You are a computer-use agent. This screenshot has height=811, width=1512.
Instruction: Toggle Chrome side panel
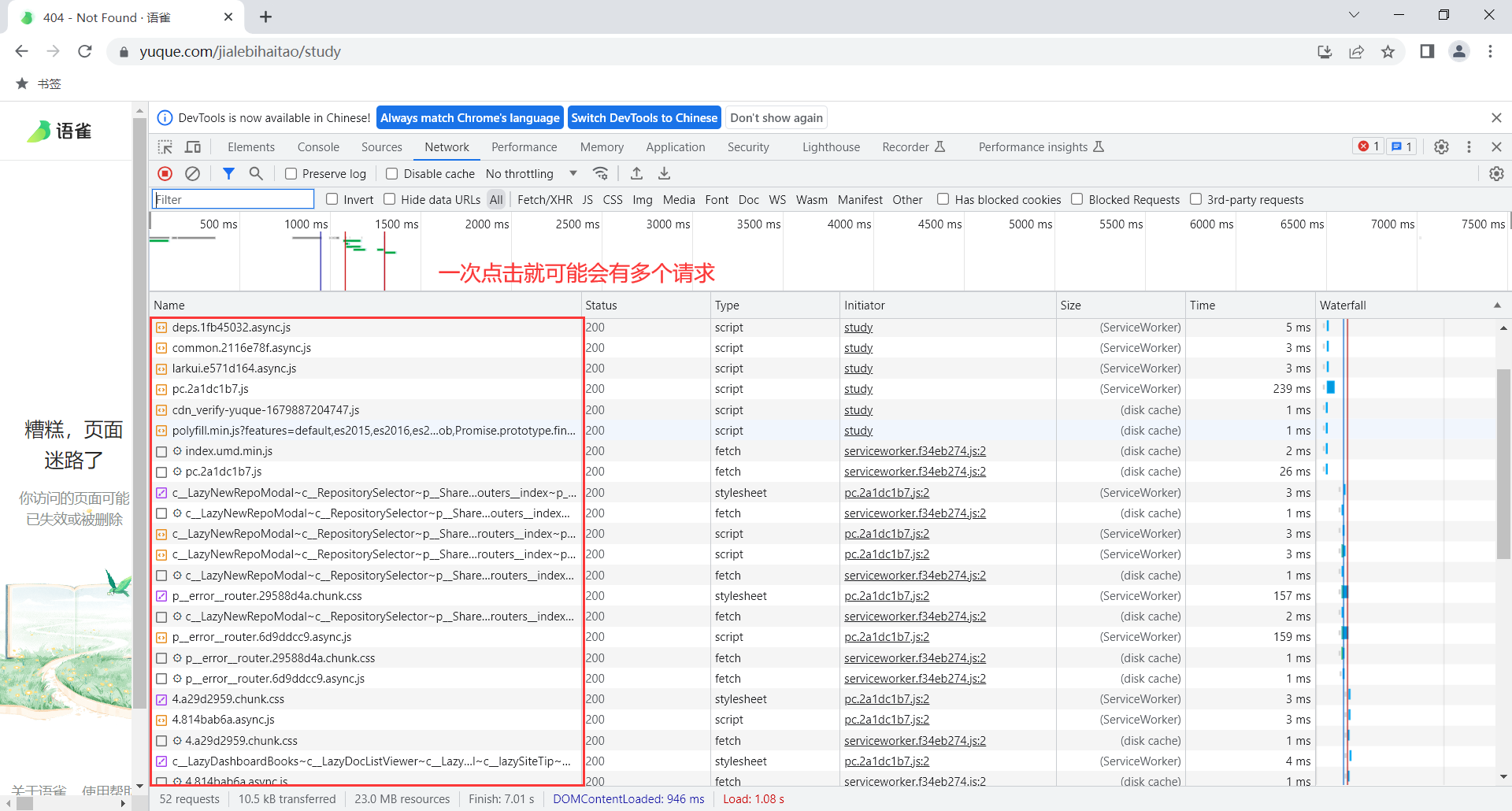click(x=1427, y=51)
